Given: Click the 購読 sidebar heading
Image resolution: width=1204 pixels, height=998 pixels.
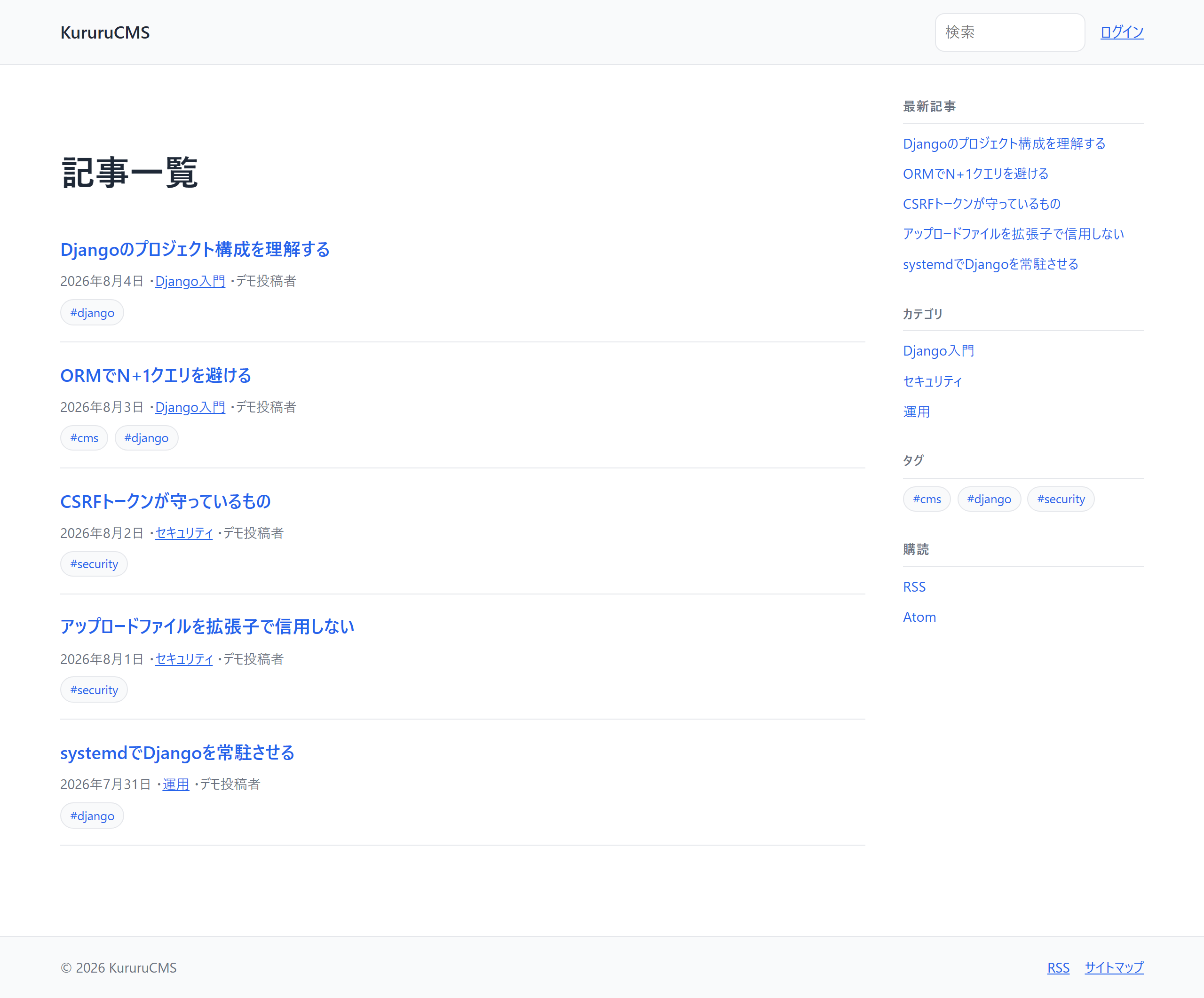Looking at the screenshot, I should click(916, 550).
